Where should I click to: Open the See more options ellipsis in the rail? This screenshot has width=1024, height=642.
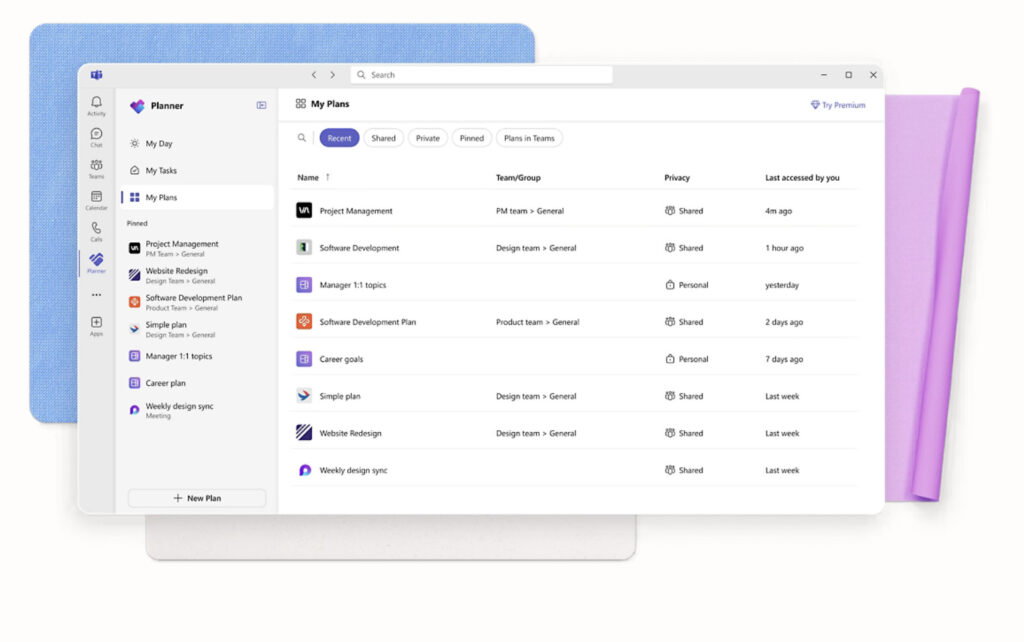[96, 295]
